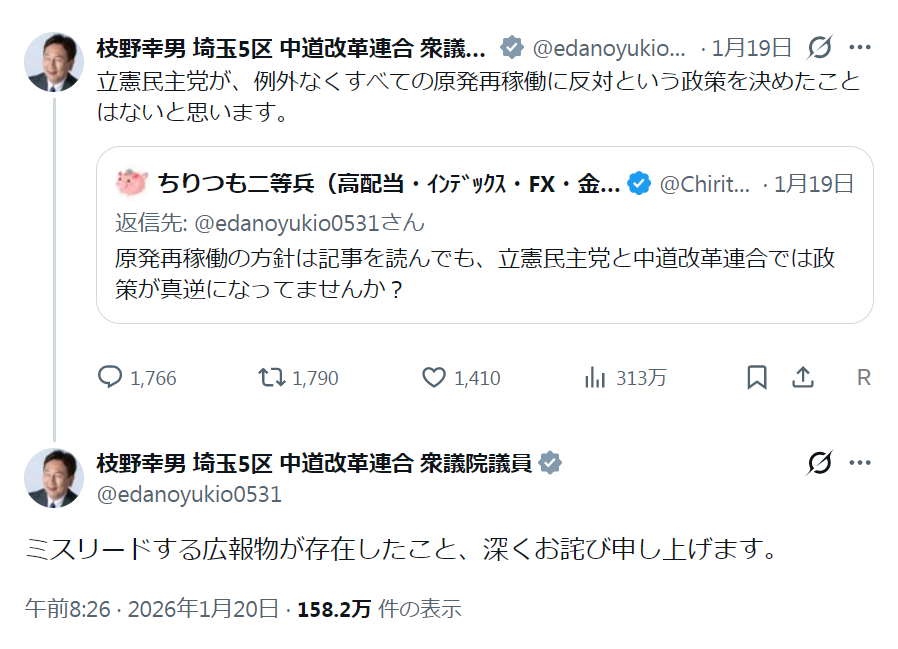Open Grok icon on the first tweet
The height and width of the screenshot is (649, 898).
820,47
